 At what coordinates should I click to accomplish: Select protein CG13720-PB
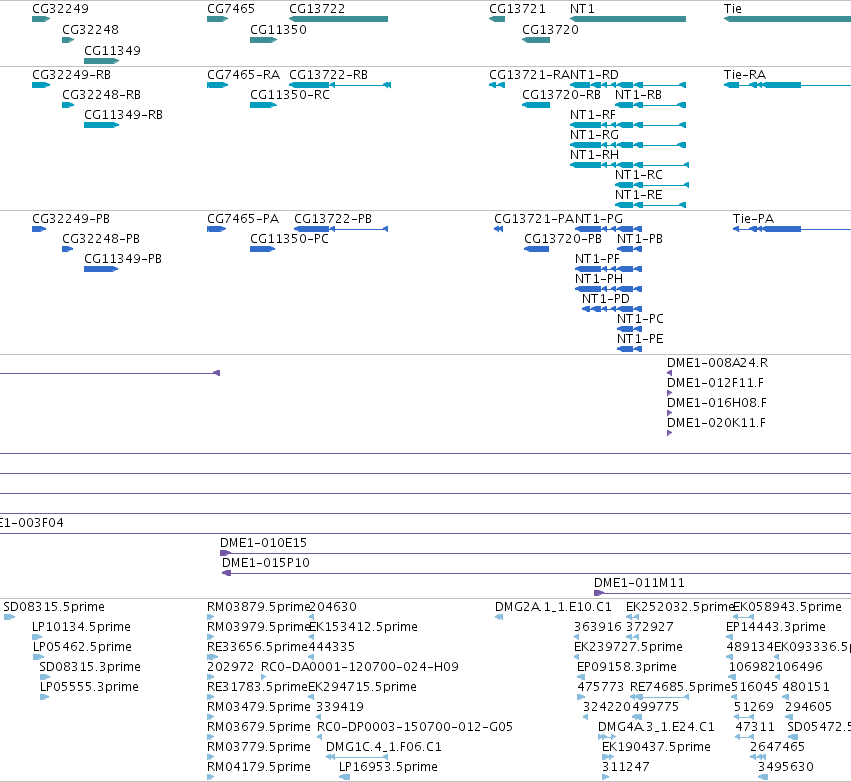click(x=563, y=239)
